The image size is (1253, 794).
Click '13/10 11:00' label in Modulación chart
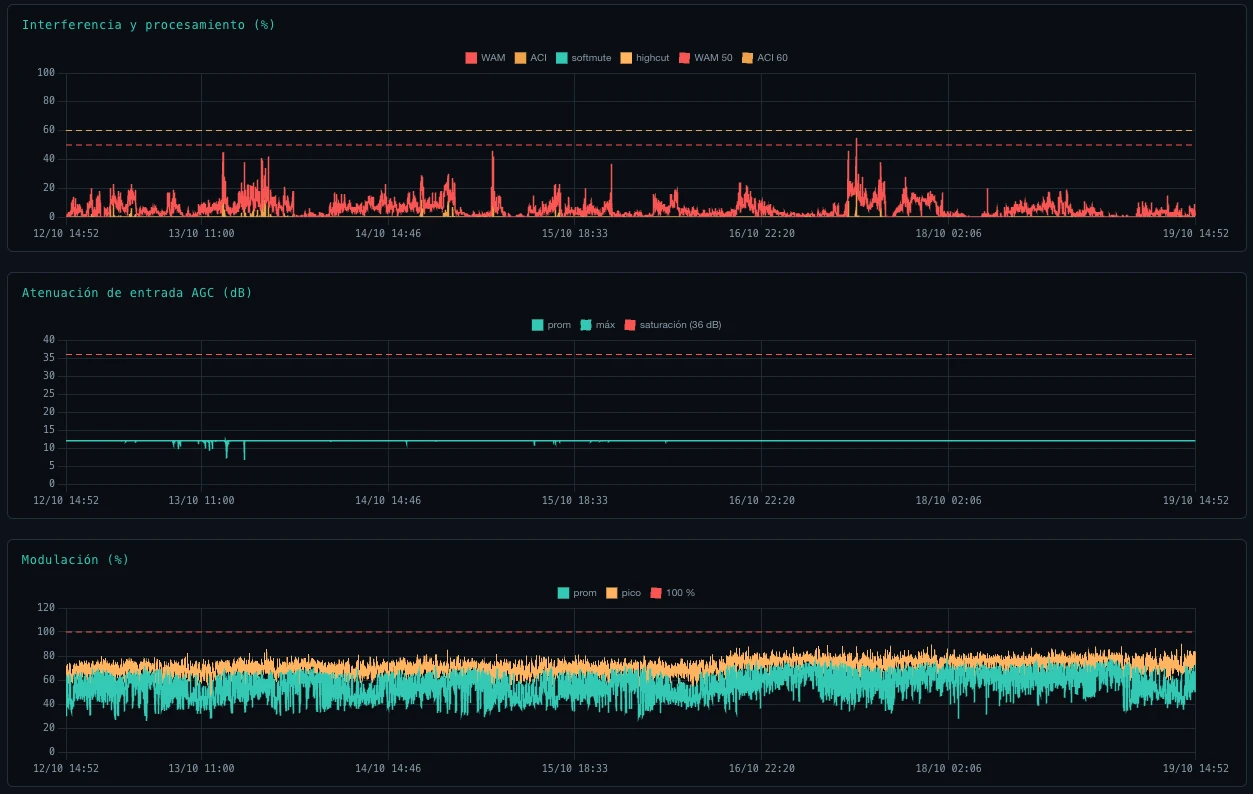pos(201,768)
